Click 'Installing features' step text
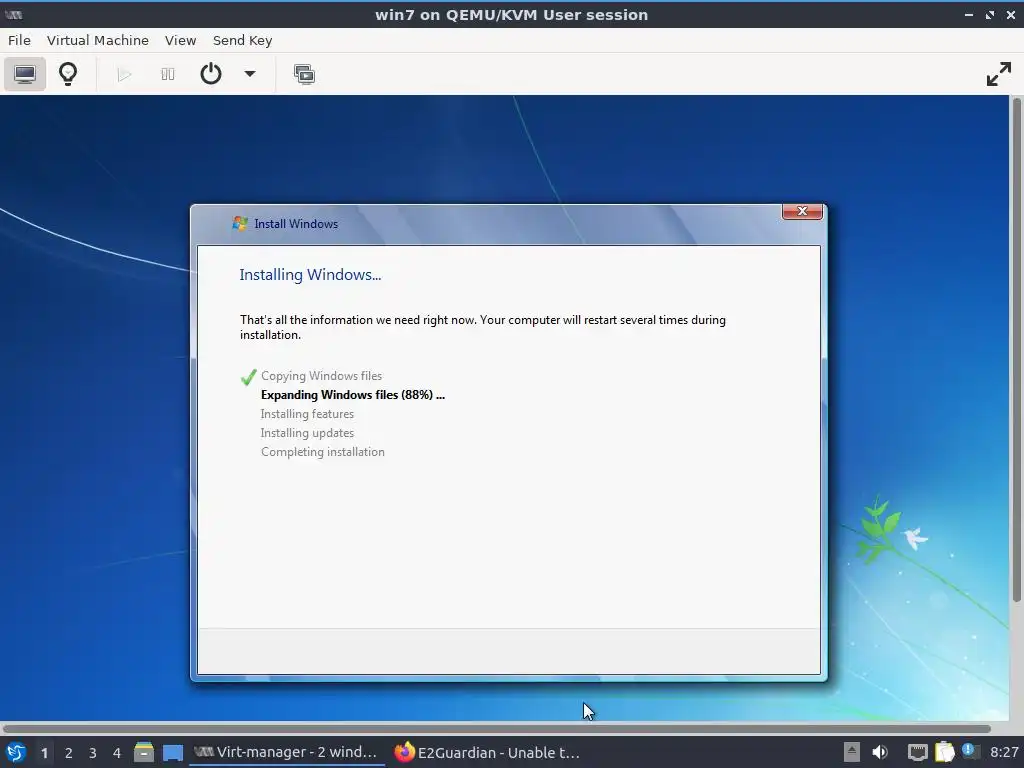The image size is (1024, 768). point(307,414)
